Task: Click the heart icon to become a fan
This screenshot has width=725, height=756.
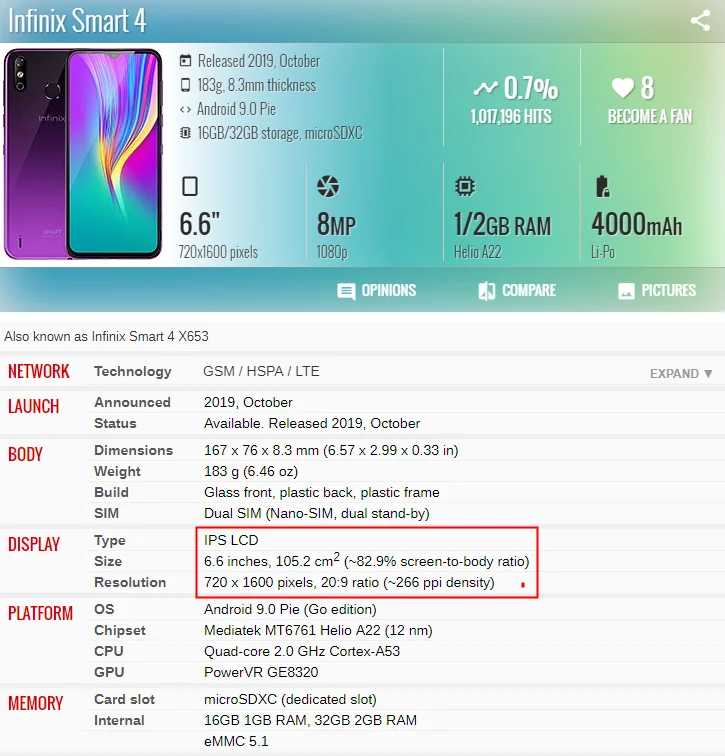Action: point(622,88)
